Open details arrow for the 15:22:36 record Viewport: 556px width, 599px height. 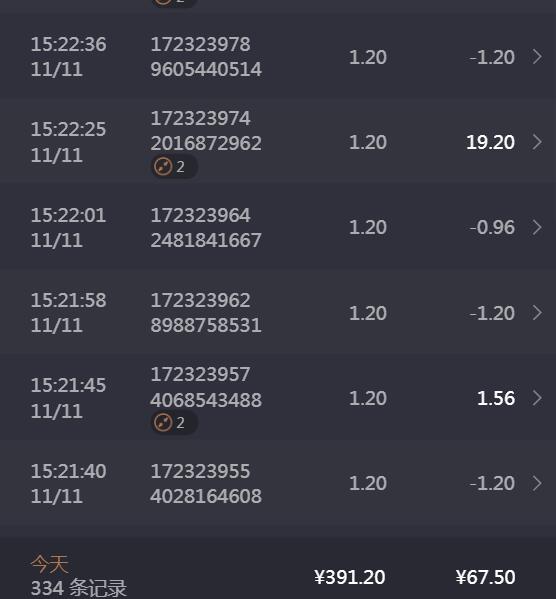coord(537,57)
